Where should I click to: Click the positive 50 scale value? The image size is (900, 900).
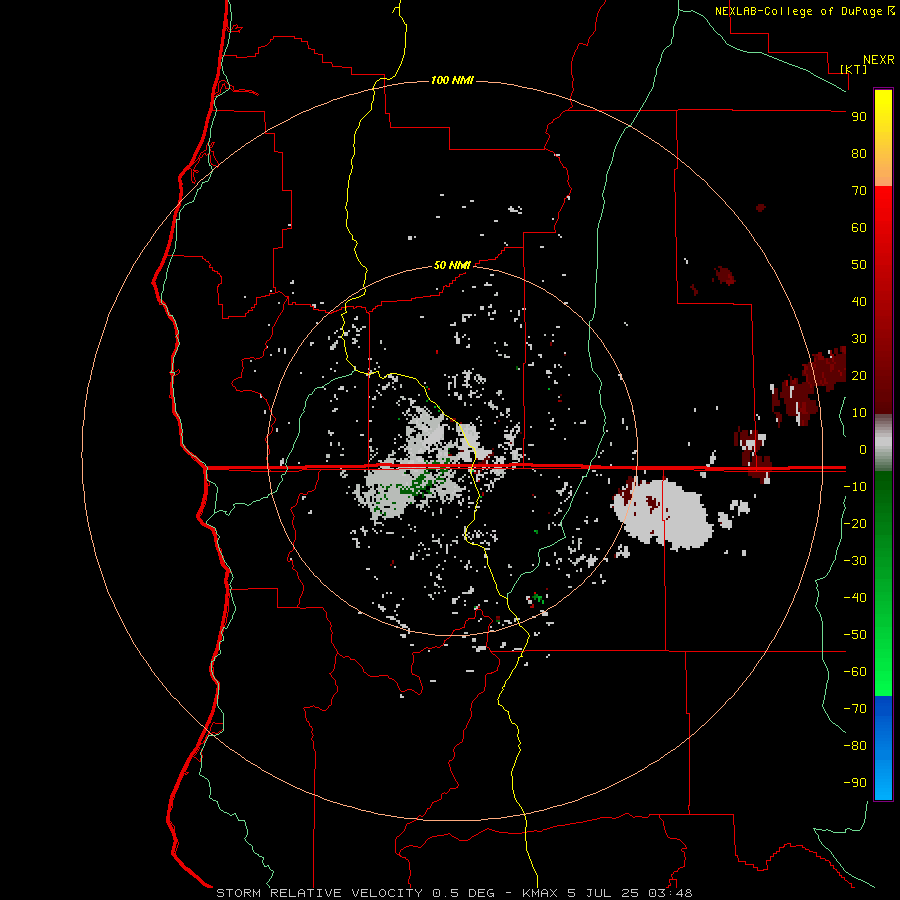pyautogui.click(x=859, y=265)
